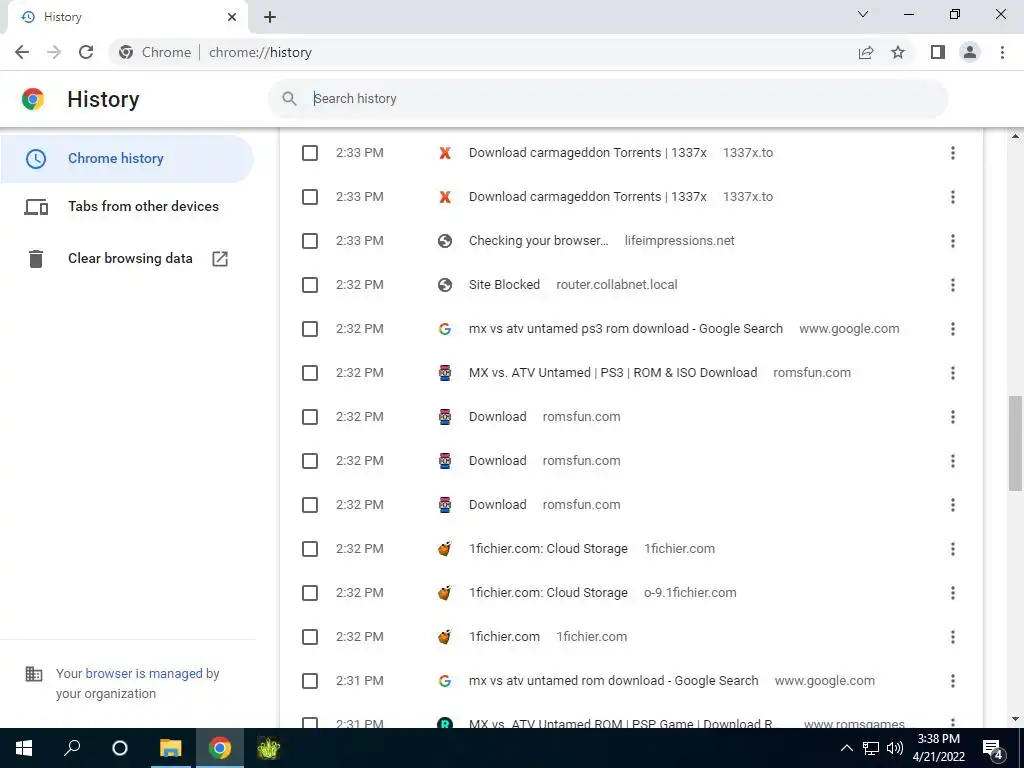Check the Checking your browser entry
The height and width of the screenshot is (768, 1024).
310,241
